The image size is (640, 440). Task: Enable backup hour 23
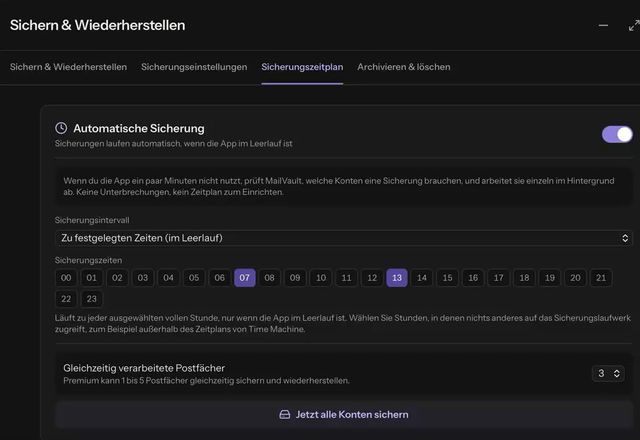(x=91, y=299)
